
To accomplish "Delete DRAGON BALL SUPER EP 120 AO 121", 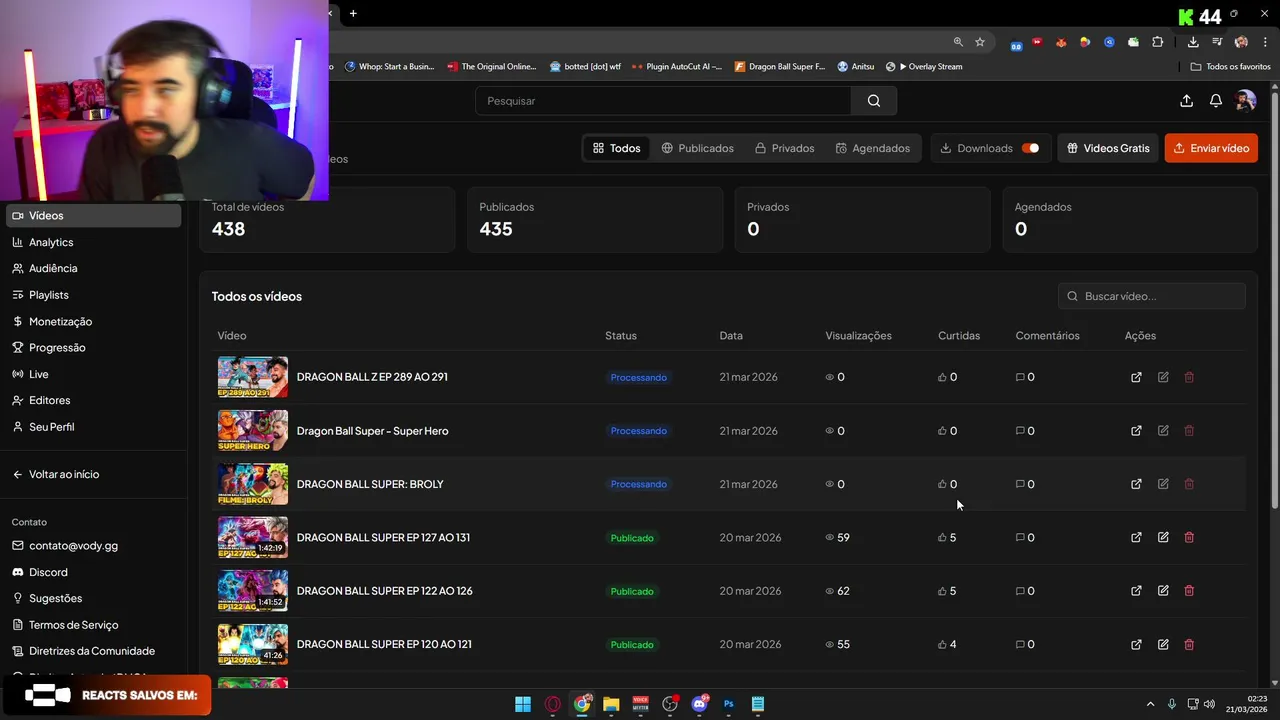I will coord(1189,645).
